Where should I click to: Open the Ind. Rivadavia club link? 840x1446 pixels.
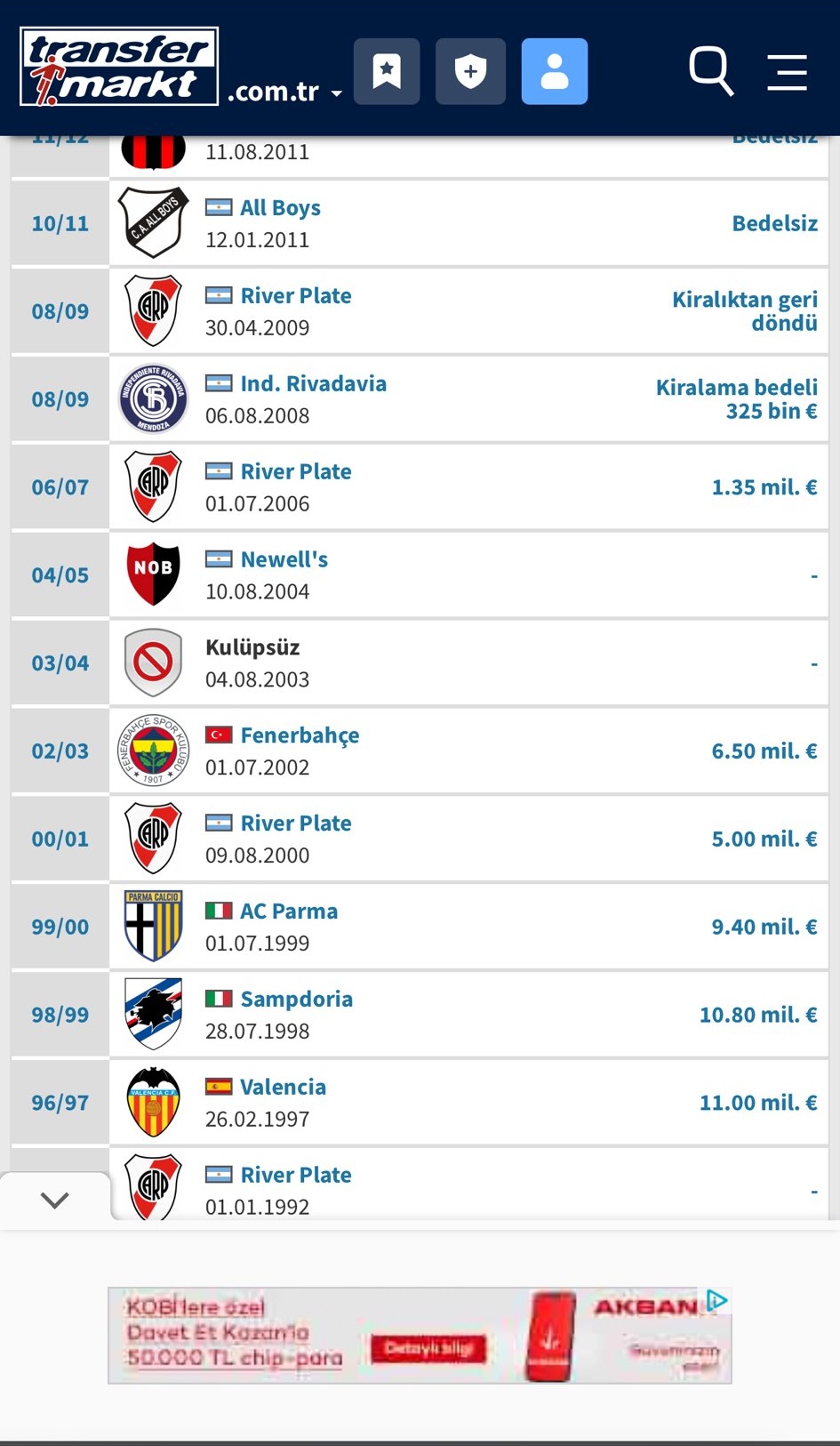313,383
